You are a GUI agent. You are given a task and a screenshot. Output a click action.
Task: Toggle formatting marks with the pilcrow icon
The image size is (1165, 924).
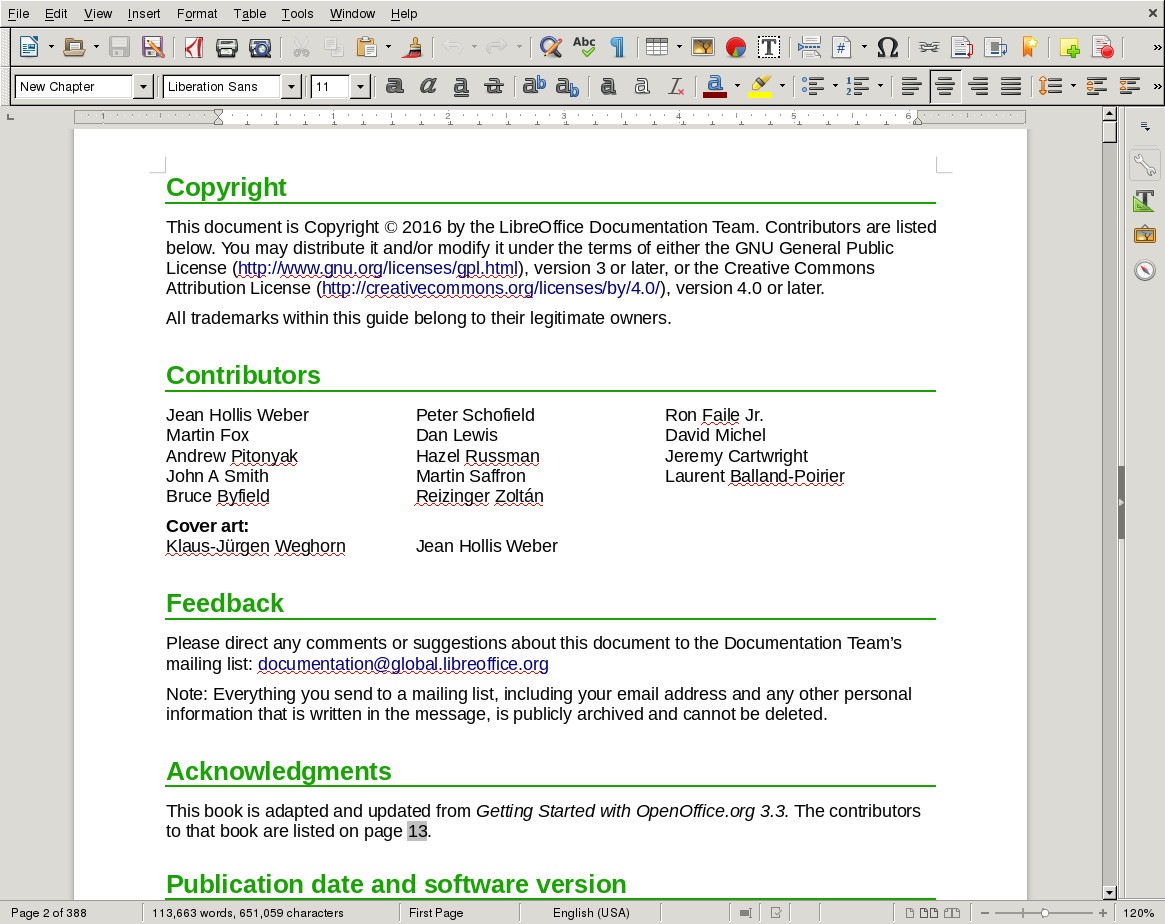pyautogui.click(x=617, y=47)
